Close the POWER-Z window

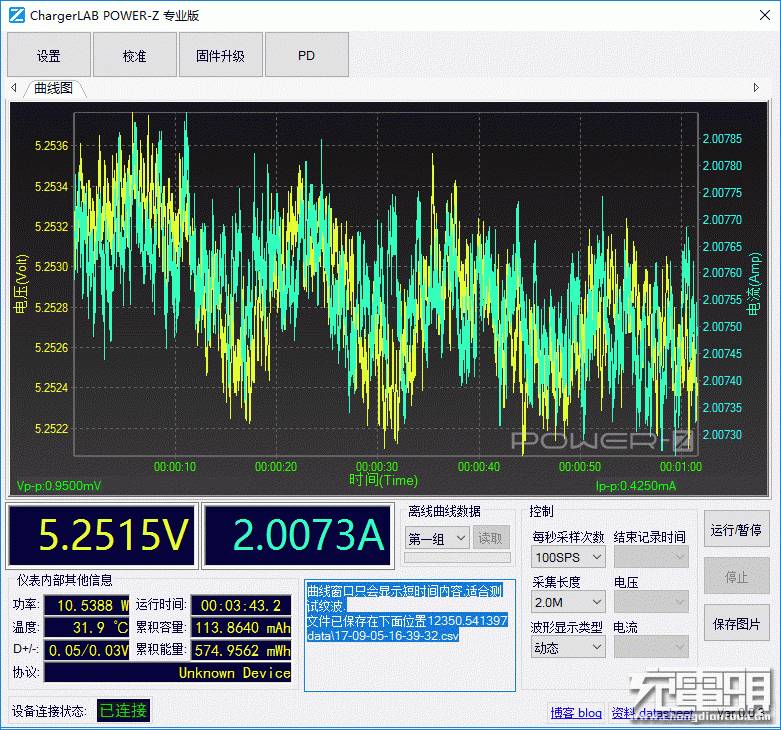[765, 15]
